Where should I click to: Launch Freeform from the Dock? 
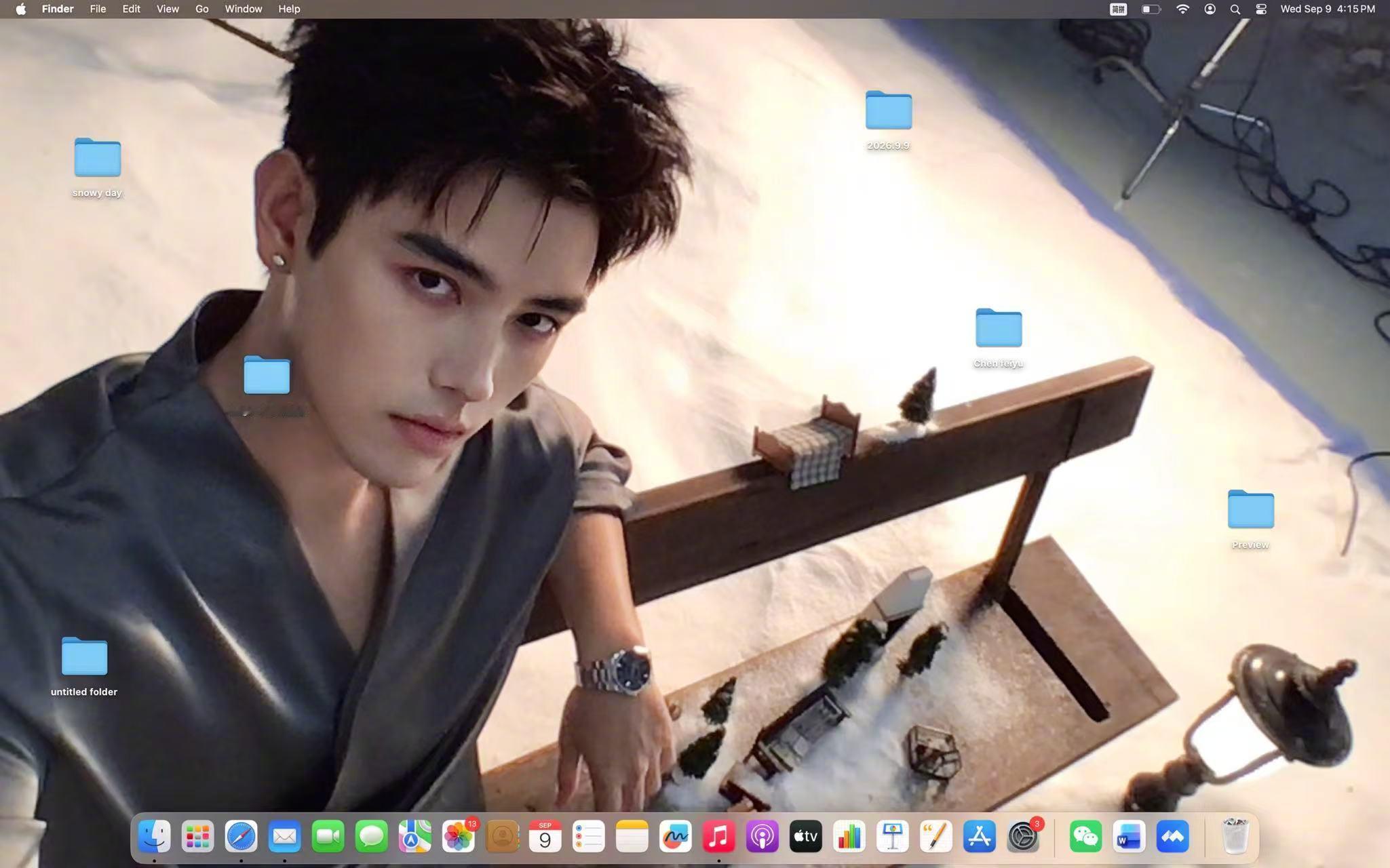tap(676, 836)
